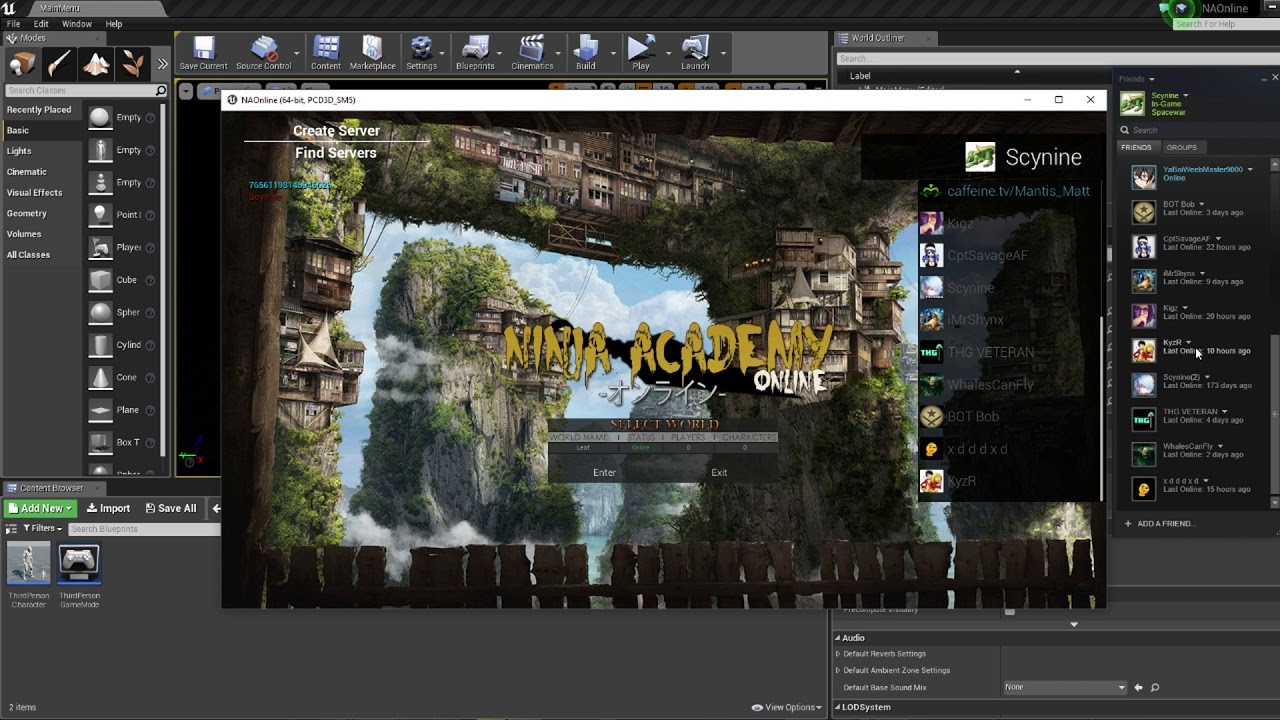This screenshot has width=1280, height=720.
Task: Expand Default Reverb Settings
Action: pyautogui.click(x=838, y=653)
